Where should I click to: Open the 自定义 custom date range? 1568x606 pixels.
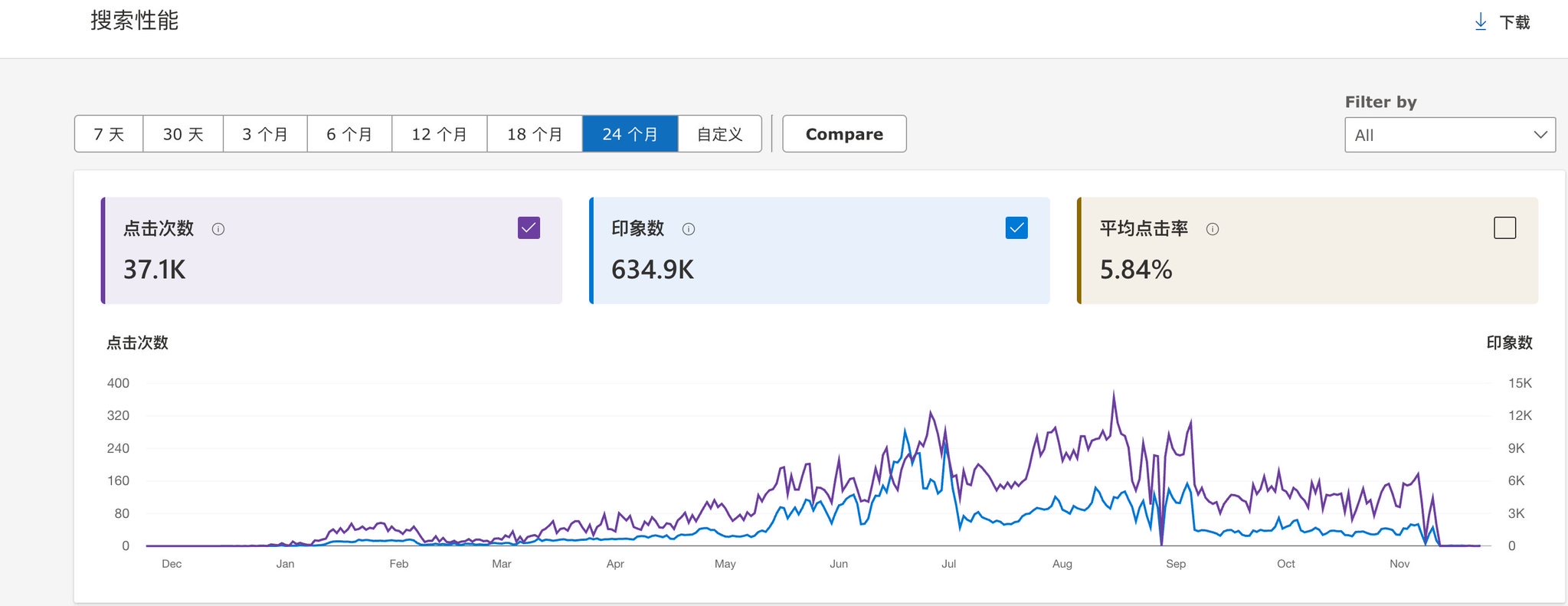719,134
